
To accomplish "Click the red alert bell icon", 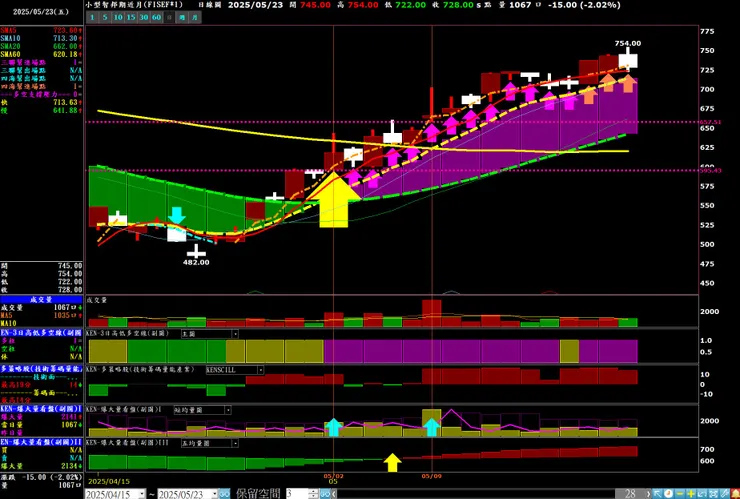I will (x=735, y=494).
